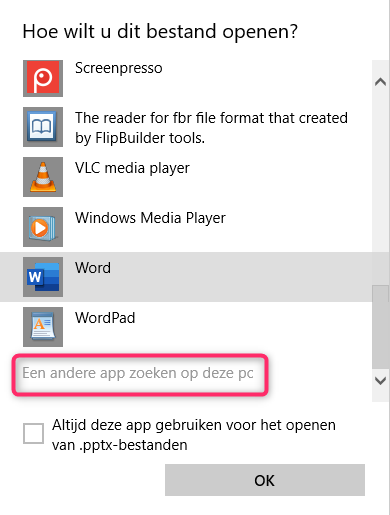Select the Screenpresso label in the app list
The image size is (390, 515).
tap(119, 68)
